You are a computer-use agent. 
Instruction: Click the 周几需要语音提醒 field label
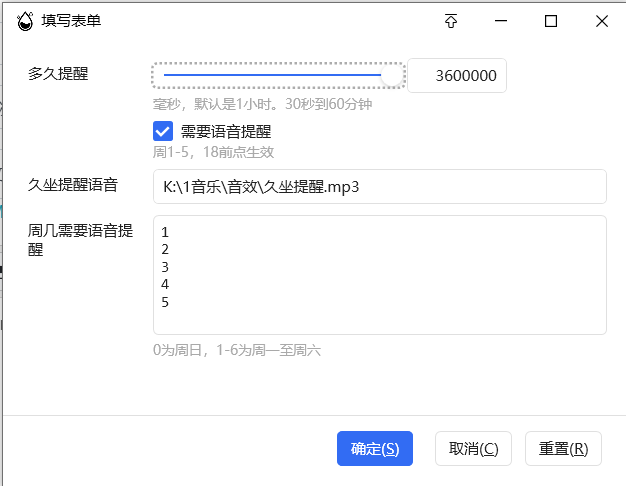80,240
